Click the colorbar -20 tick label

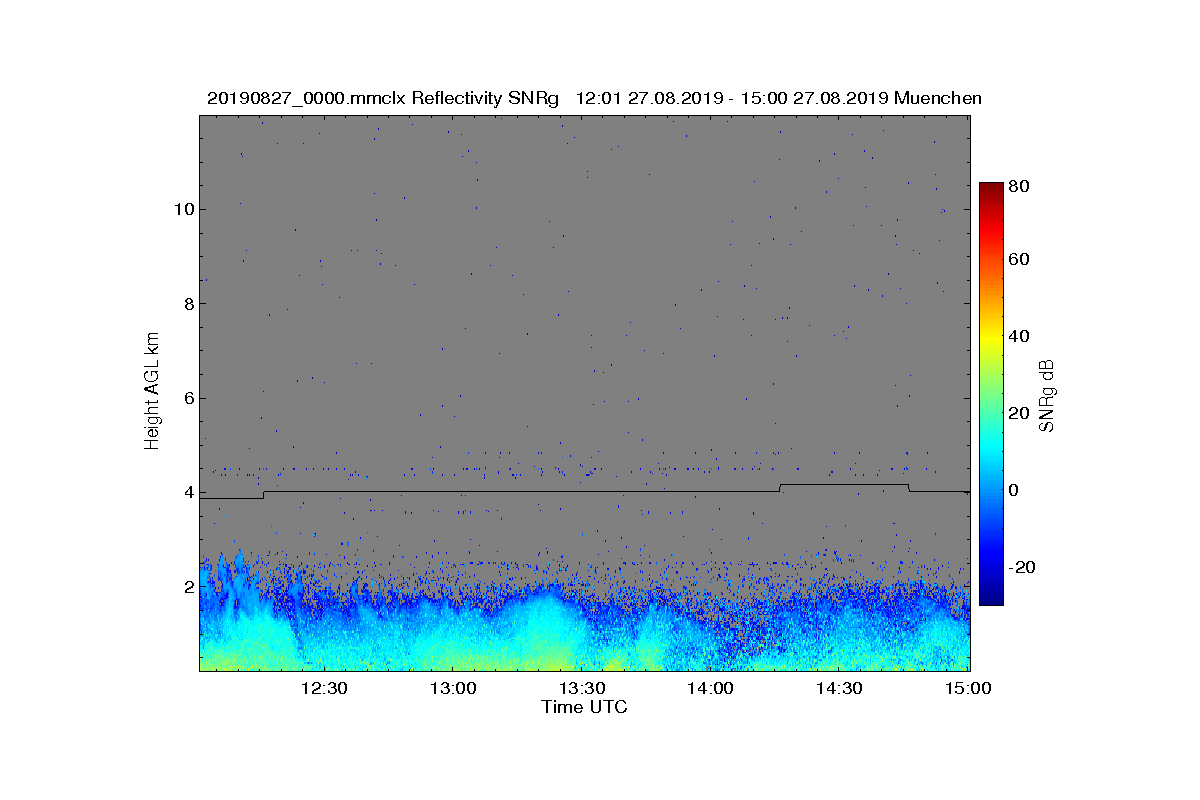pos(1025,567)
